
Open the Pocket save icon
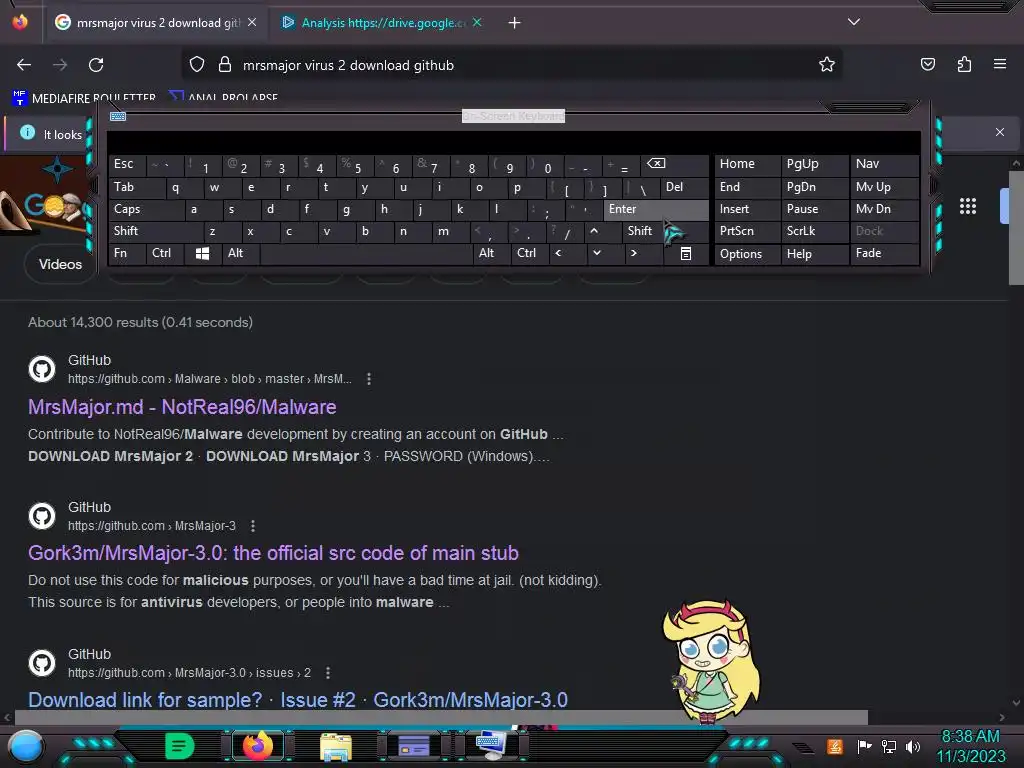click(x=927, y=64)
